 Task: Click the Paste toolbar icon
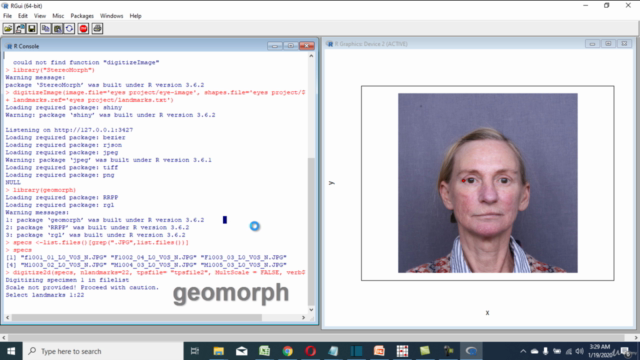click(x=58, y=29)
